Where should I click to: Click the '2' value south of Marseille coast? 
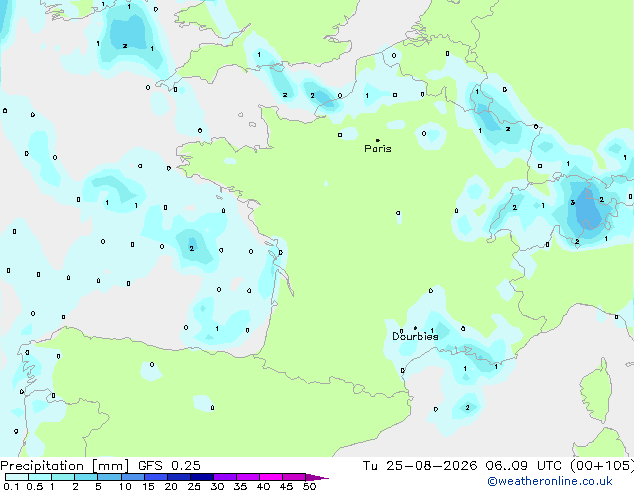point(467,408)
